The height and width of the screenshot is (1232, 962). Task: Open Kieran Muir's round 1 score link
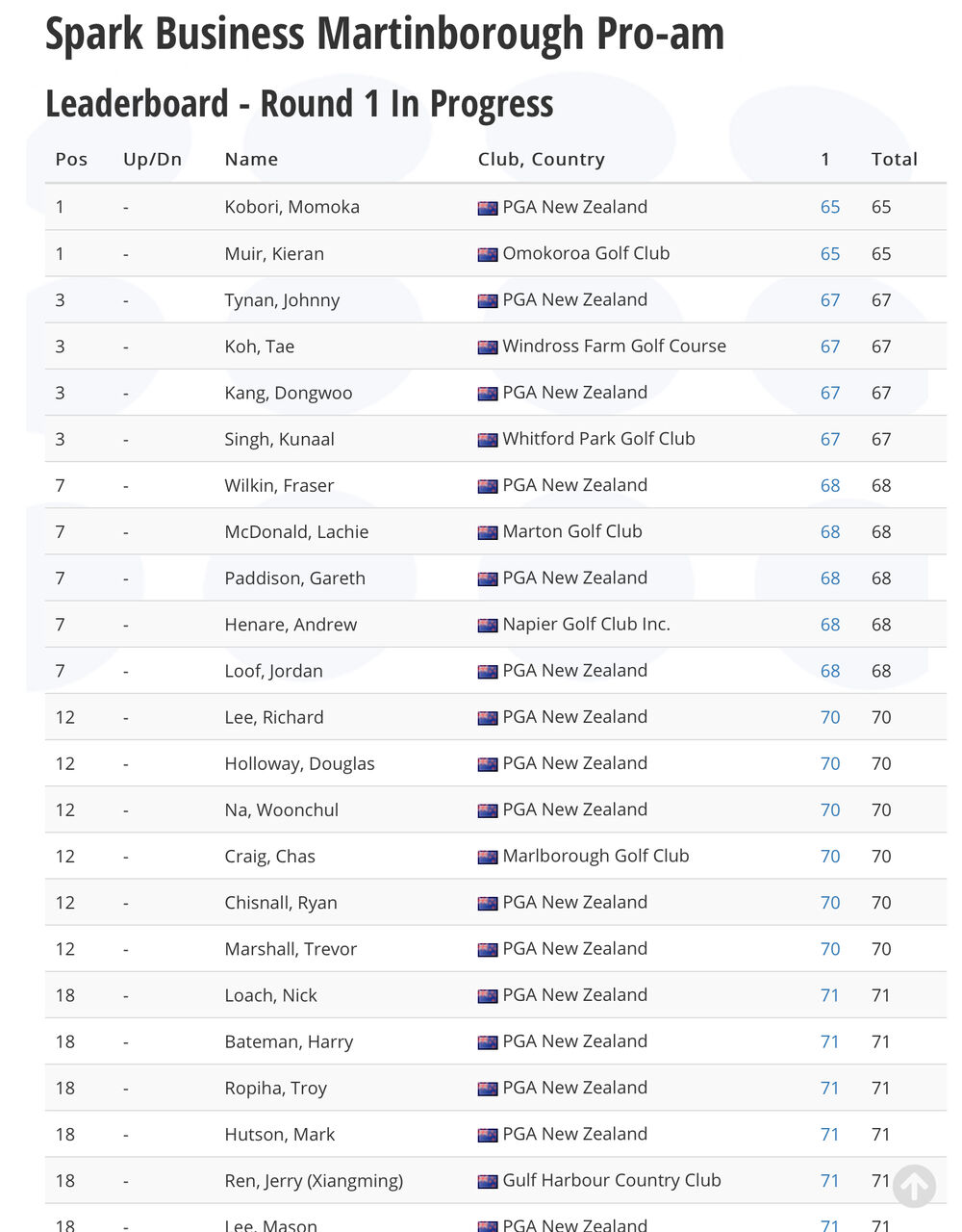click(x=830, y=254)
